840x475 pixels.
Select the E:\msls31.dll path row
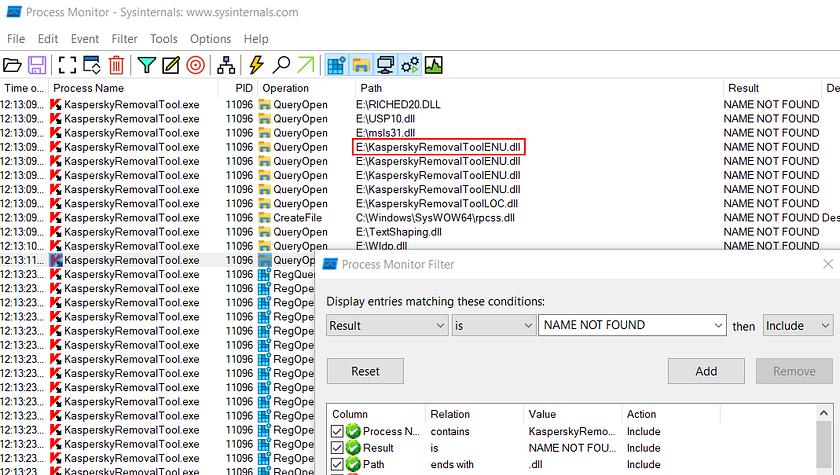point(385,133)
